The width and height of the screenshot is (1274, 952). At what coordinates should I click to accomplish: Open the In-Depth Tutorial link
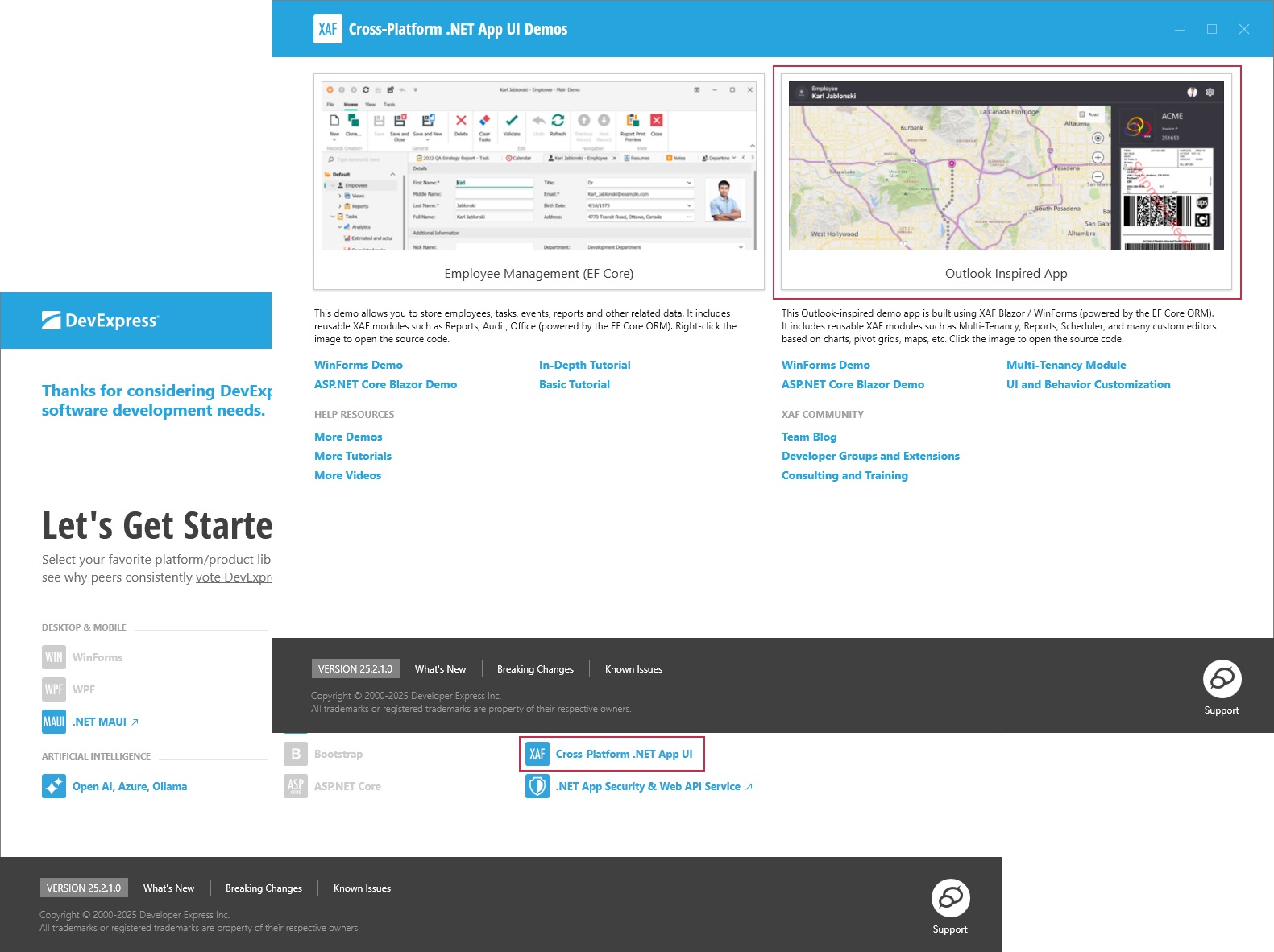(584, 365)
